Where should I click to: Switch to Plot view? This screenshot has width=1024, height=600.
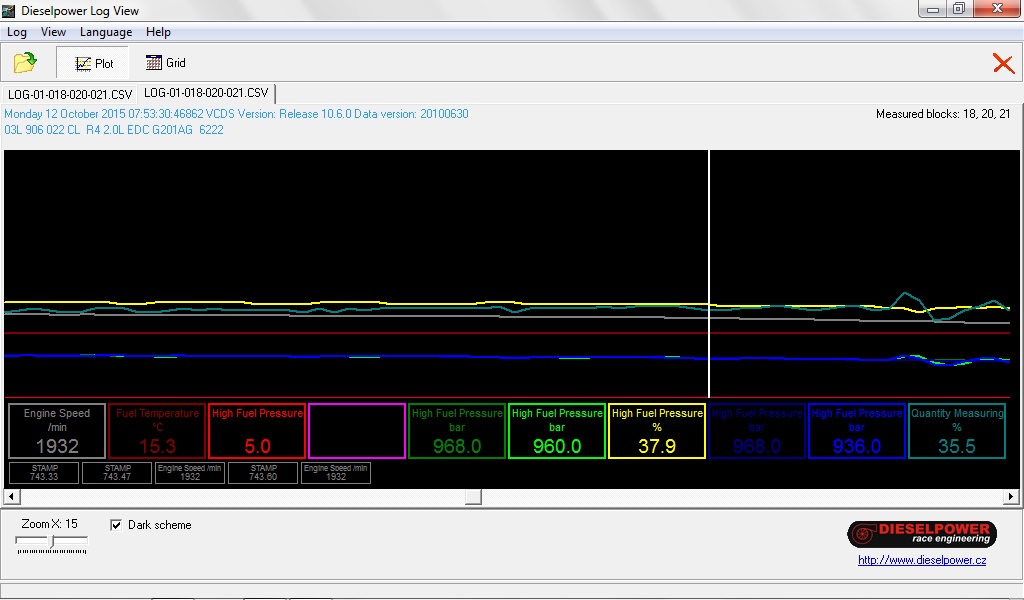[94, 63]
